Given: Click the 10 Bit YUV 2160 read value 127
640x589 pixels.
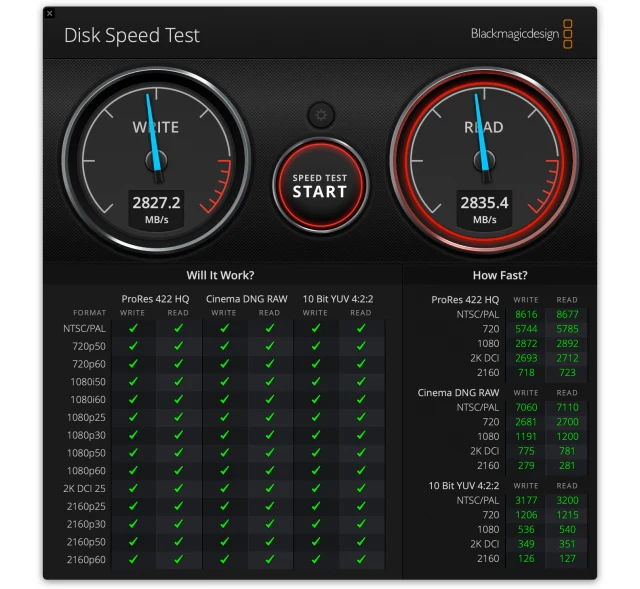Looking at the screenshot, I should [x=567, y=558].
